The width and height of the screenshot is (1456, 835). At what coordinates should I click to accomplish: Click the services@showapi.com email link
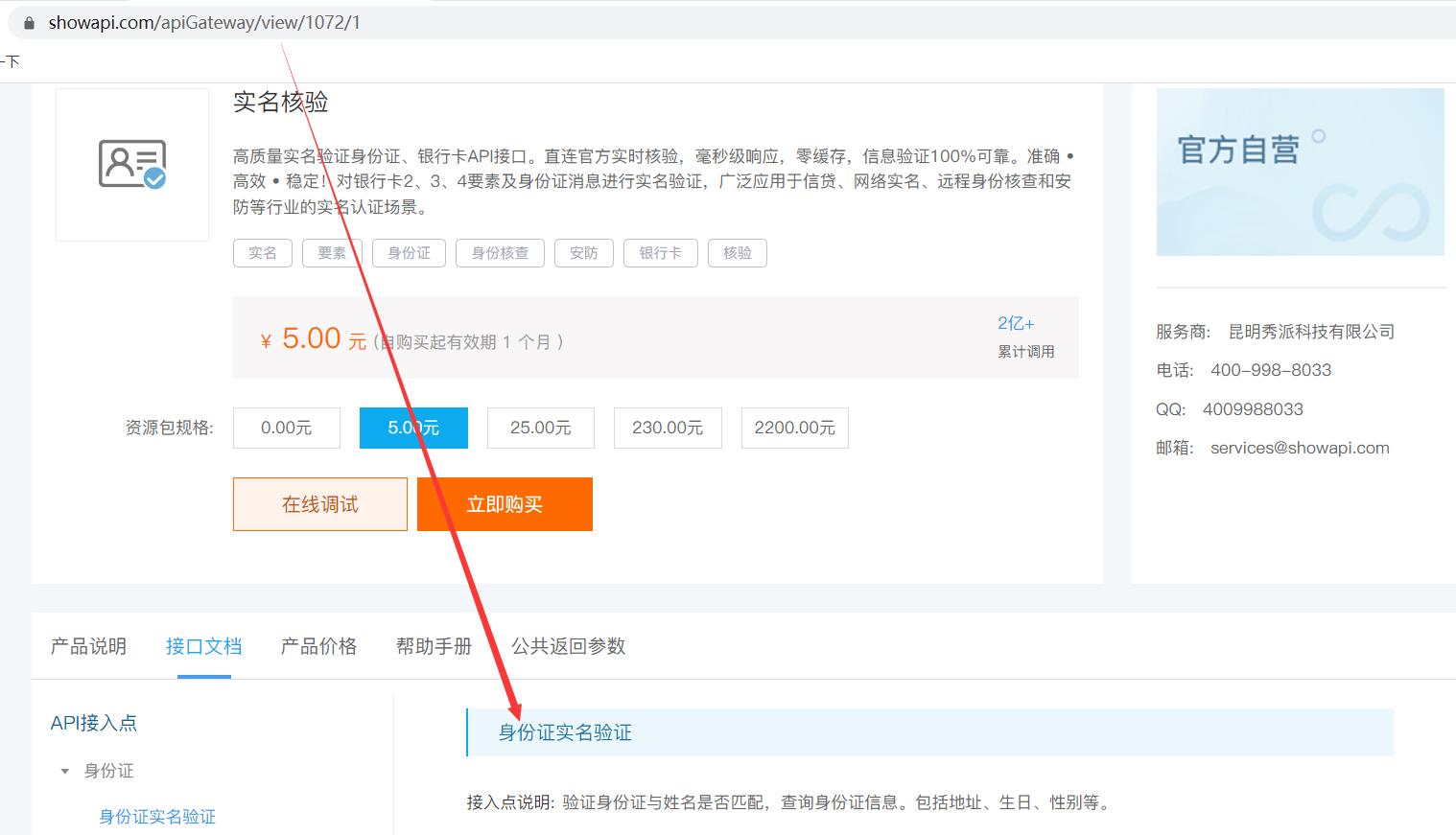coord(1300,447)
